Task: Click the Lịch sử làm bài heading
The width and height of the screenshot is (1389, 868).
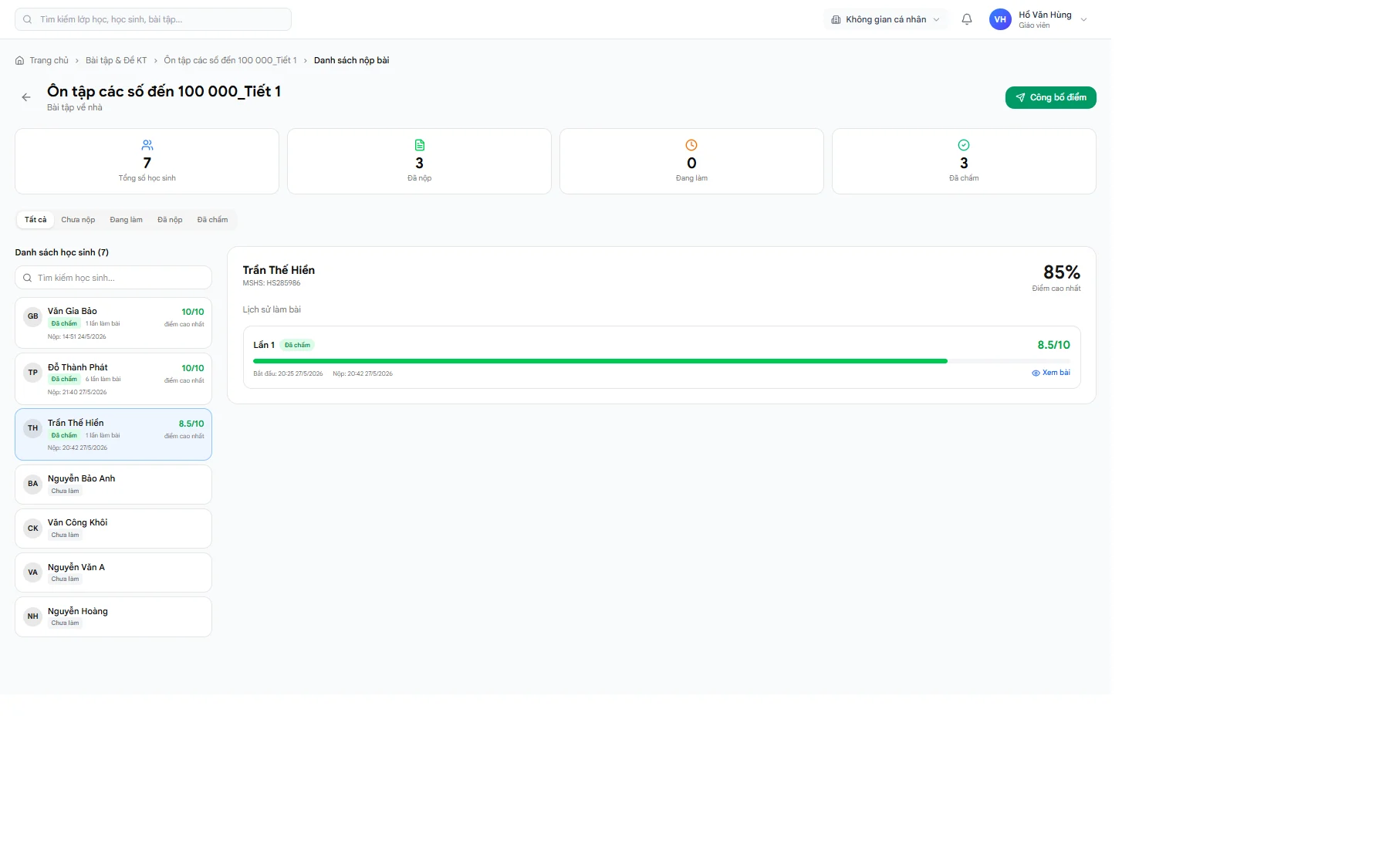Action: (x=272, y=309)
